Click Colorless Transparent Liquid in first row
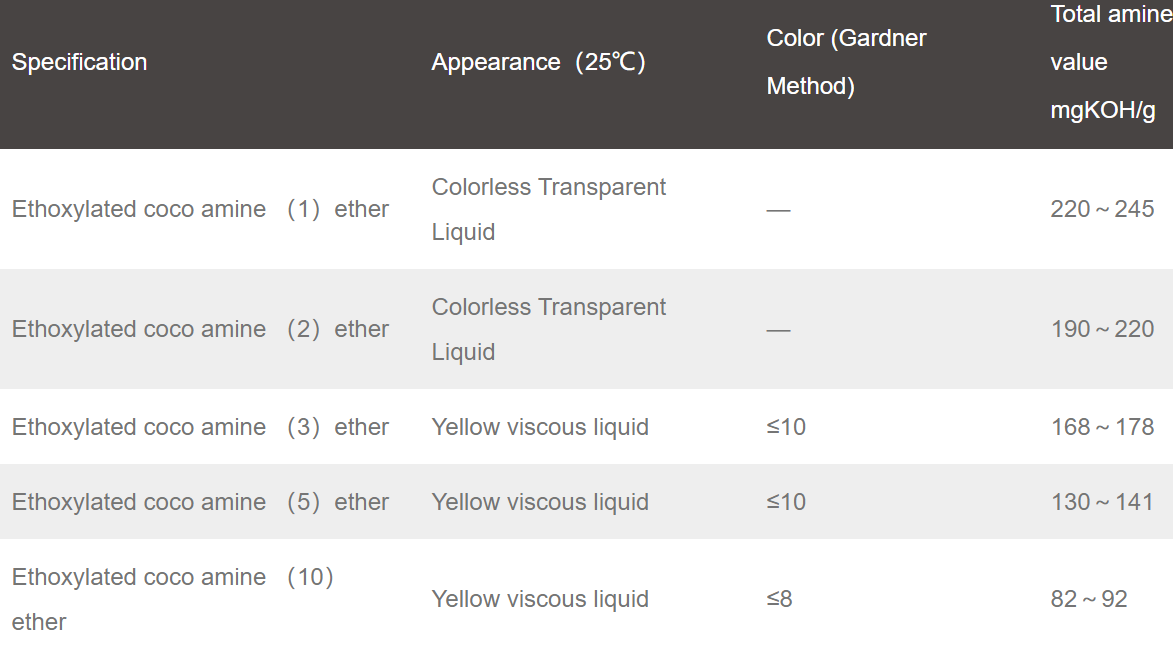 click(548, 209)
